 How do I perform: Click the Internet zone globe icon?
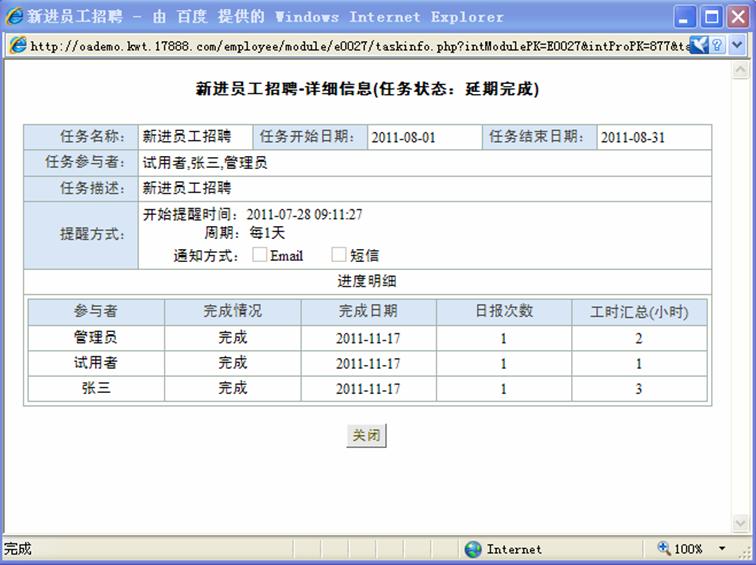[x=473, y=549]
